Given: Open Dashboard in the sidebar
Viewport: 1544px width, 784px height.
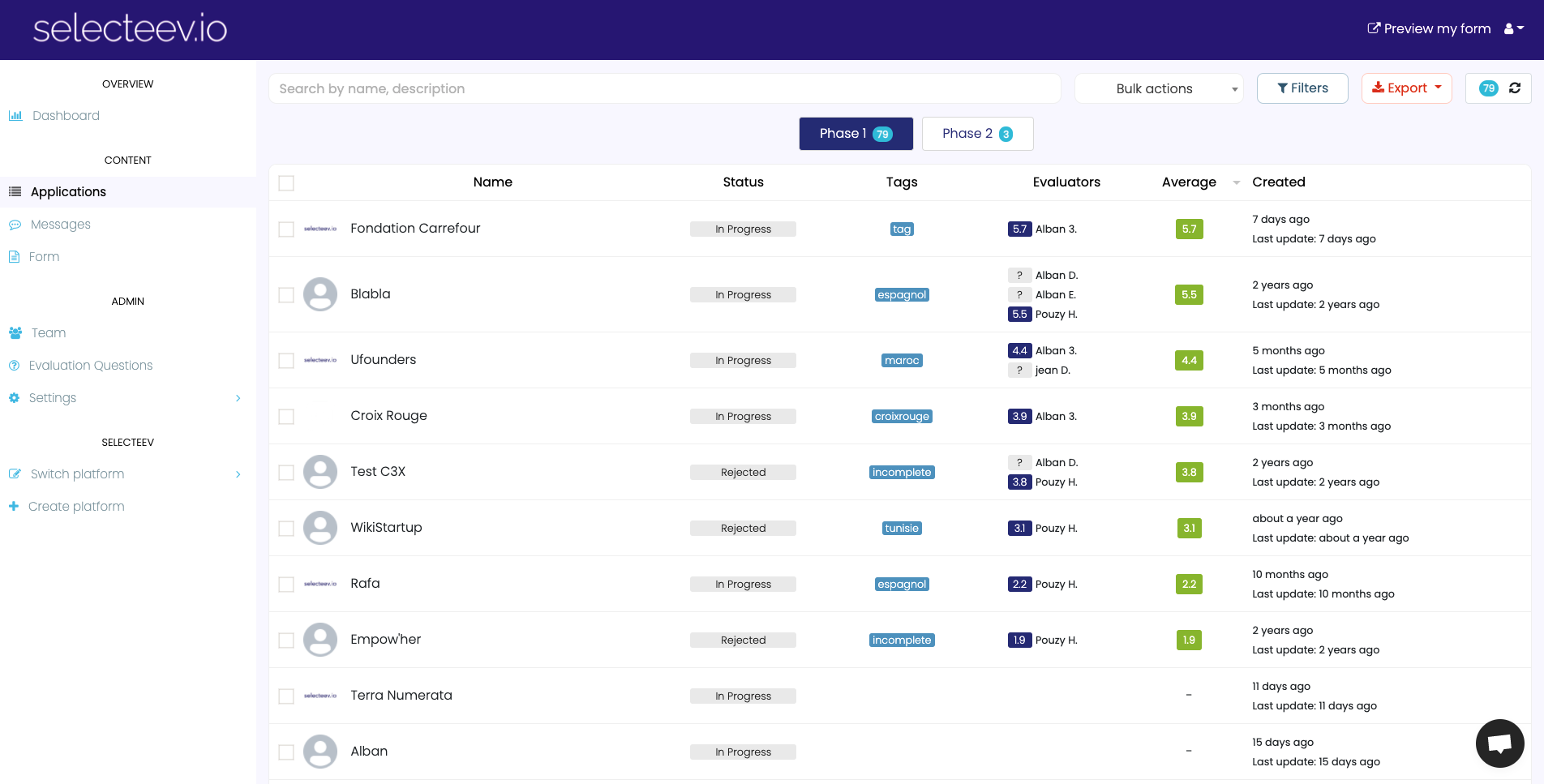Looking at the screenshot, I should tap(66, 116).
